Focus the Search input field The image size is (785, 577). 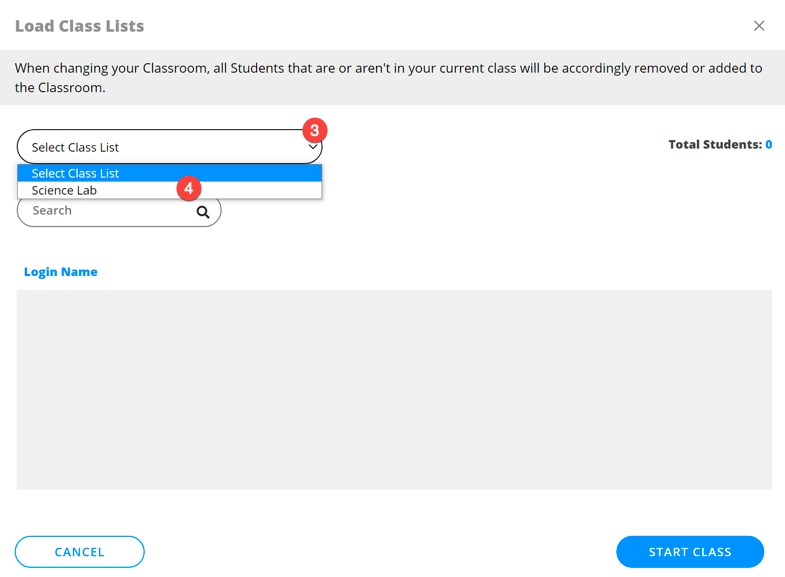110,211
